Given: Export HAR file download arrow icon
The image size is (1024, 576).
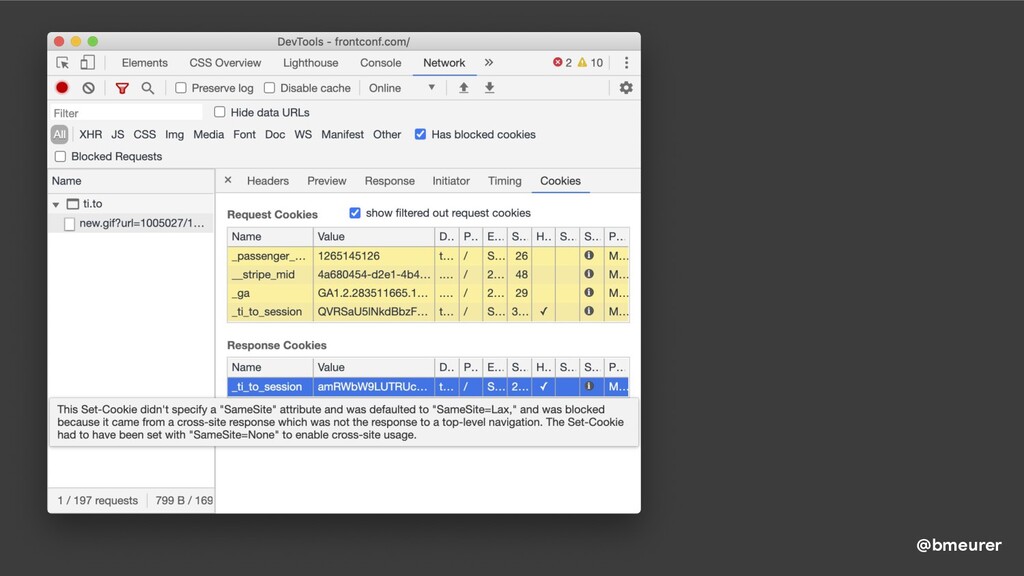Looking at the screenshot, I should [x=489, y=88].
